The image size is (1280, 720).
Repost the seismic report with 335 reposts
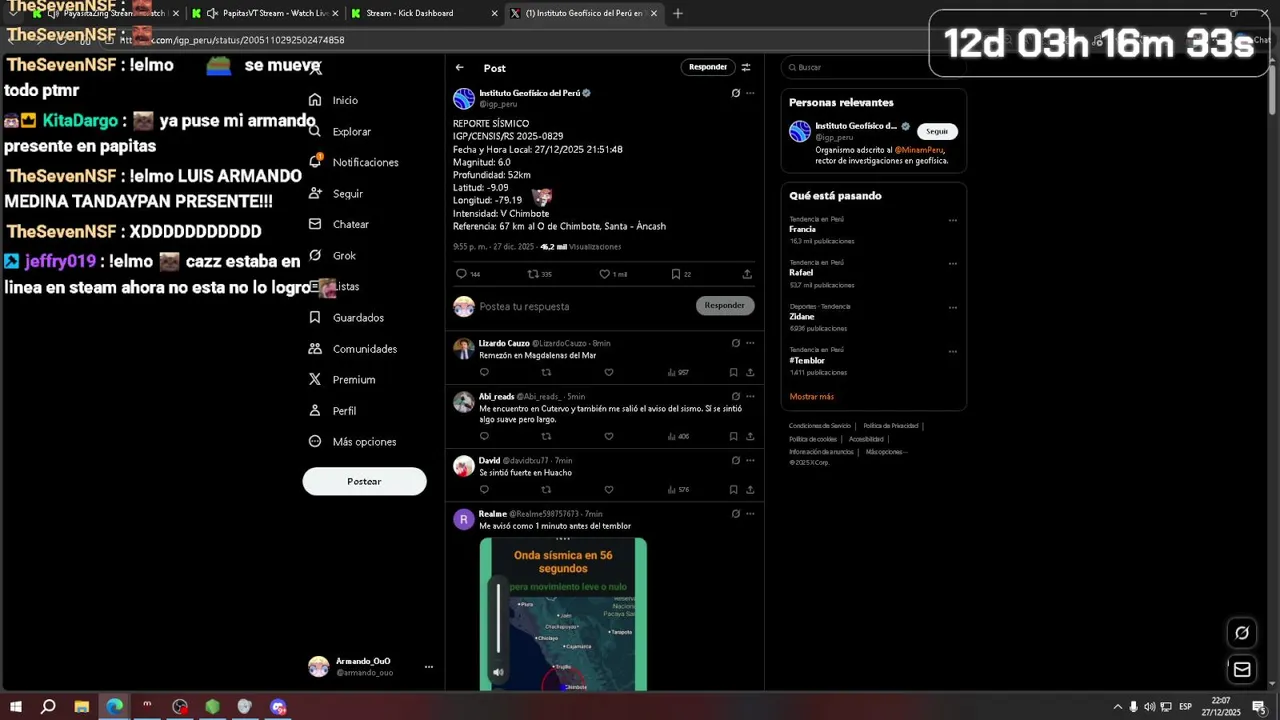tap(533, 274)
